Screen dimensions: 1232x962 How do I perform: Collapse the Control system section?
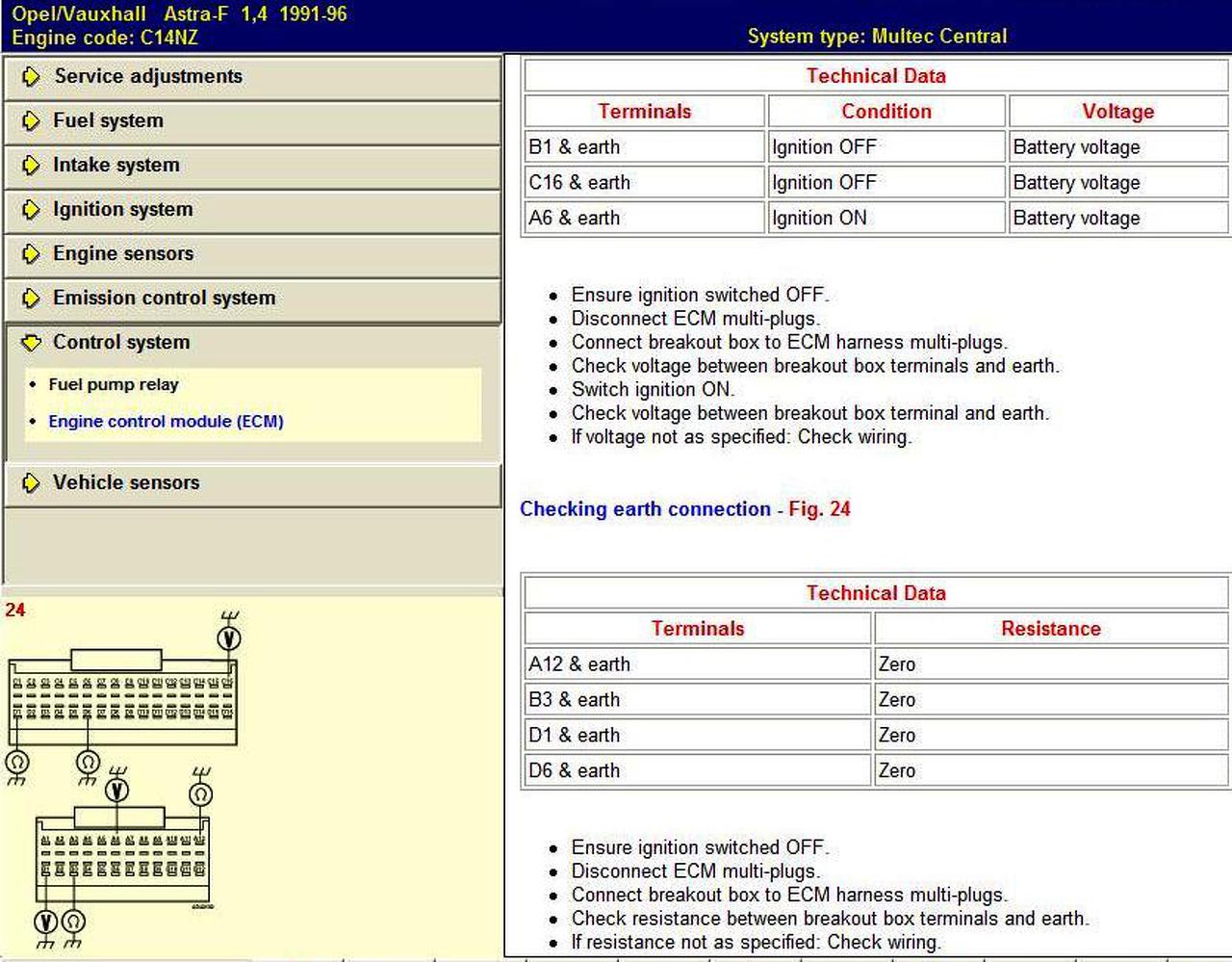coord(252,343)
